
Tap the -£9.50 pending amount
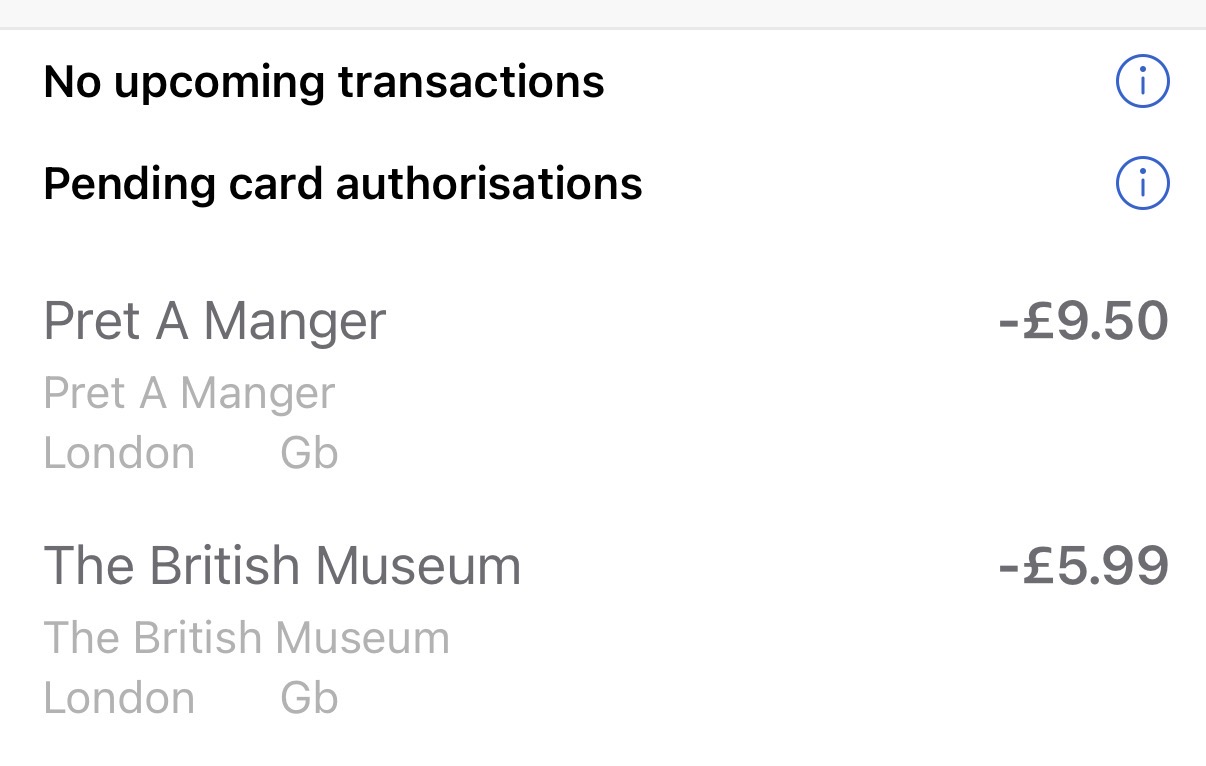pyautogui.click(x=1083, y=322)
